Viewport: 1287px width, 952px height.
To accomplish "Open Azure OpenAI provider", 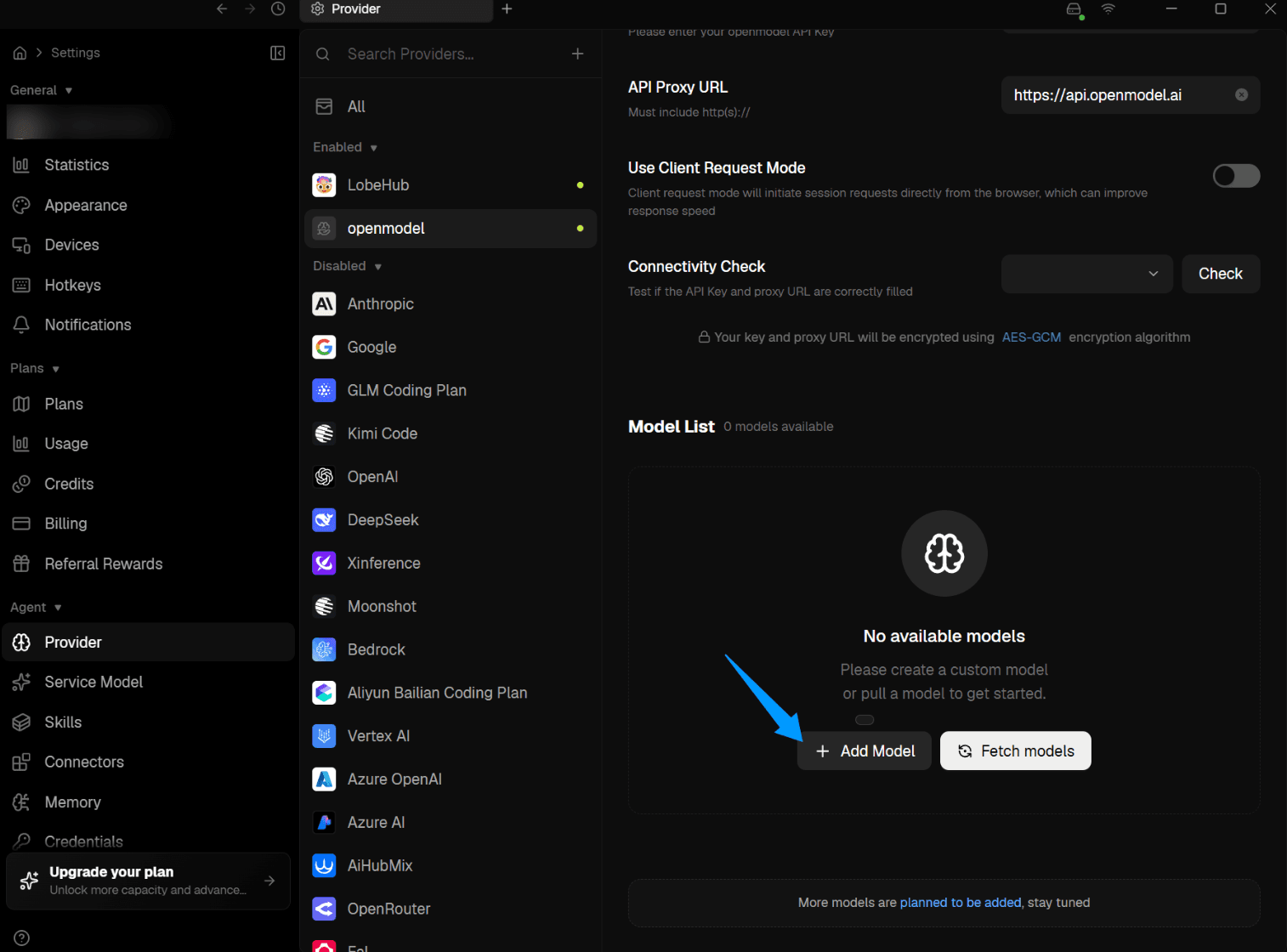I will tap(451, 779).
